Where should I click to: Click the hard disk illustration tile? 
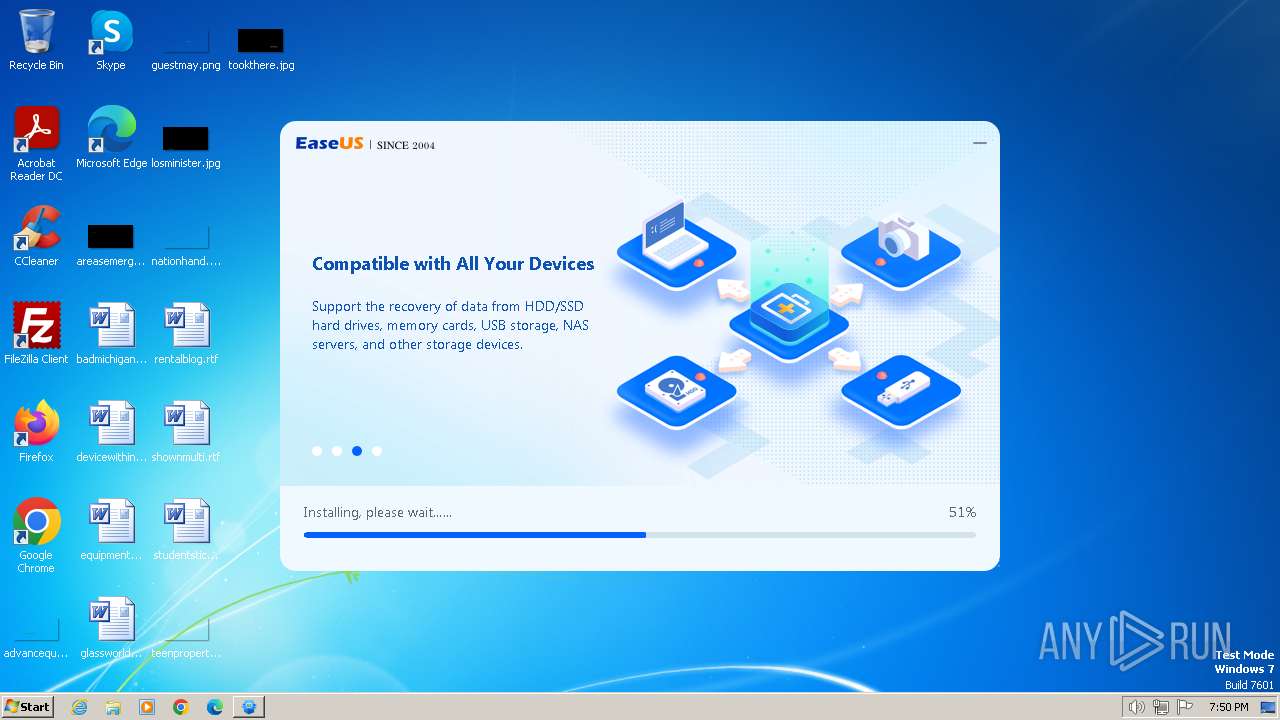[x=677, y=391]
